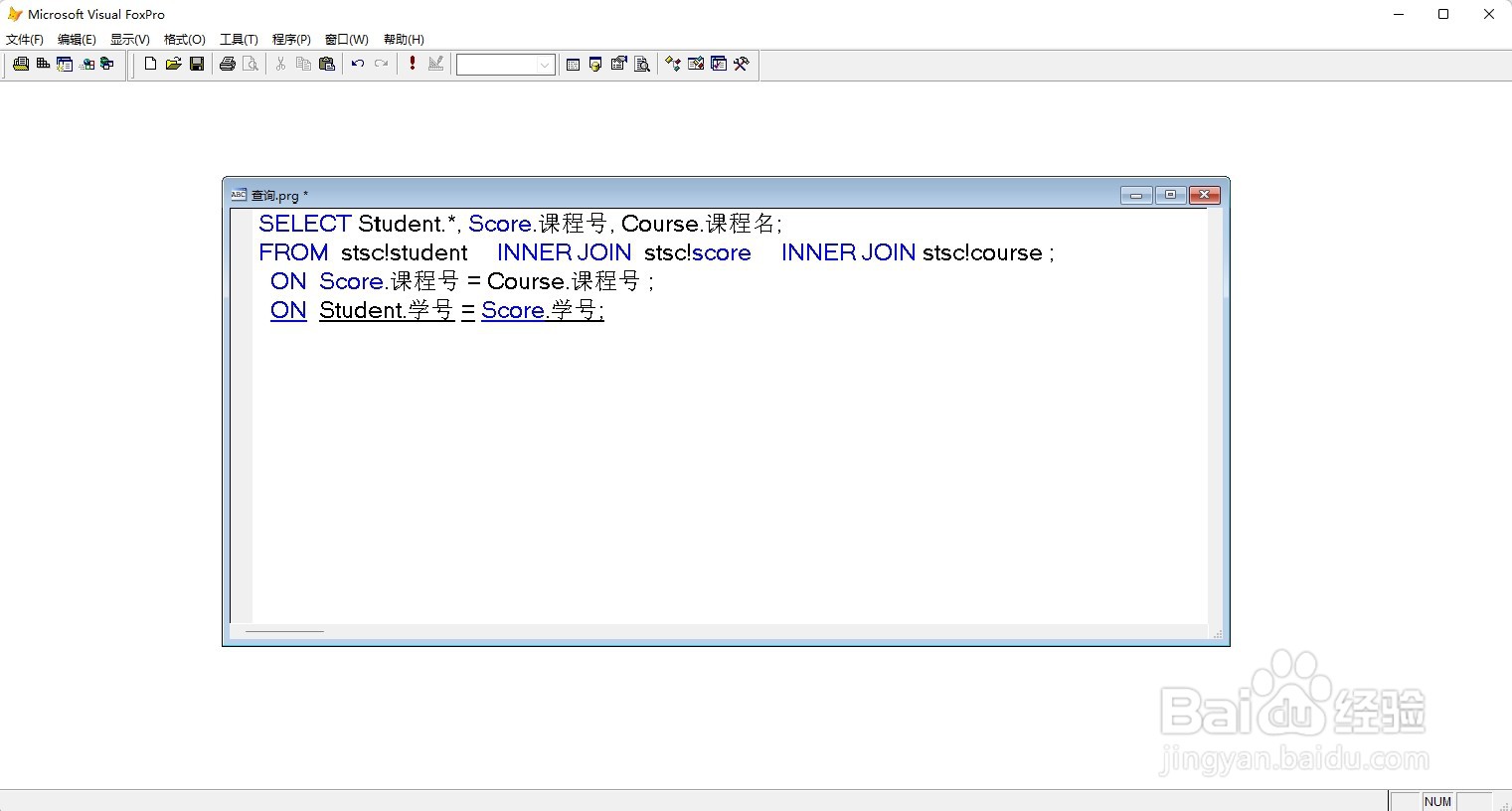The height and width of the screenshot is (811, 1512).
Task: Click first INNER JOIN in code
Action: (564, 252)
